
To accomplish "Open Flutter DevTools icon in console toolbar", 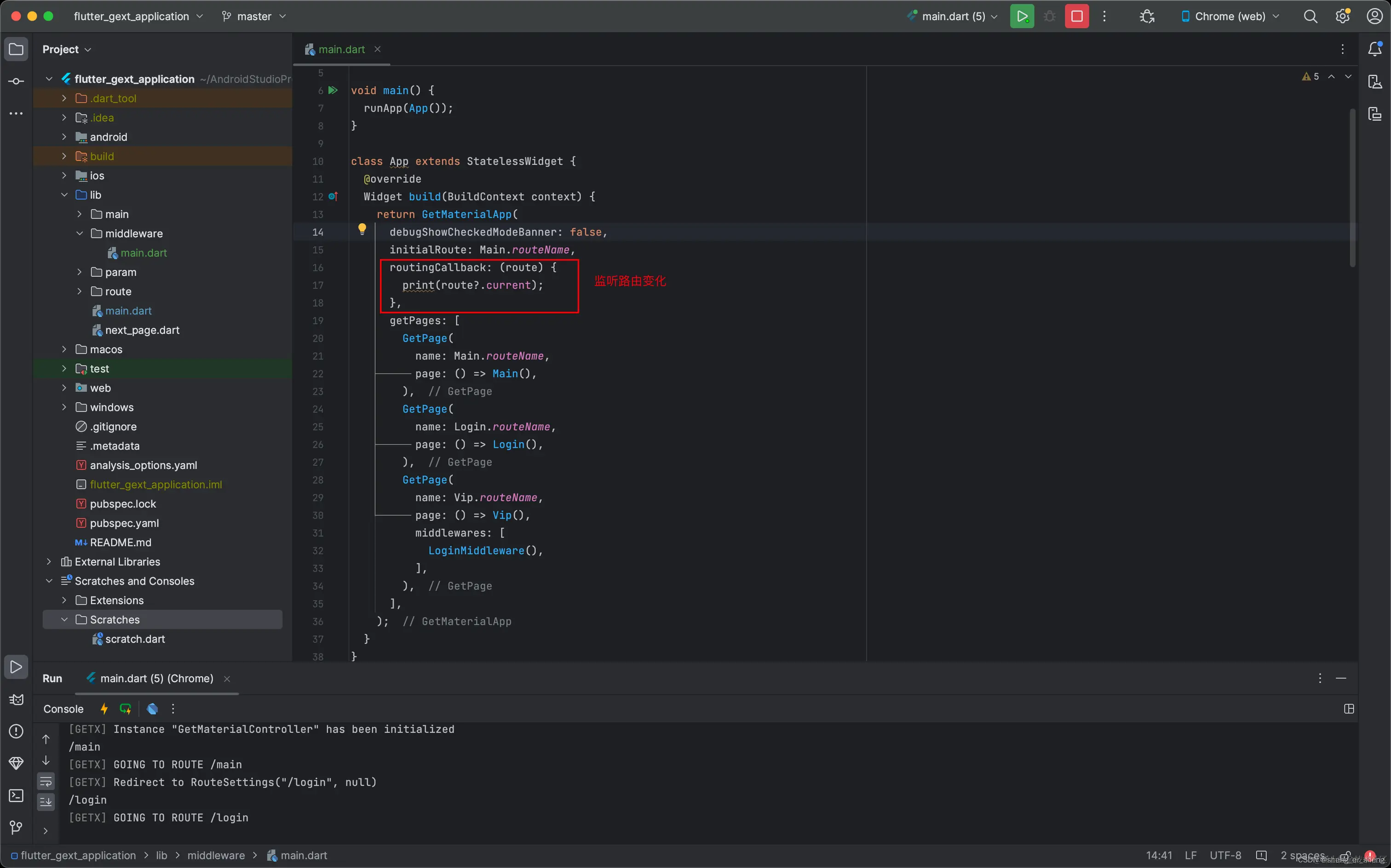I will coord(152,709).
